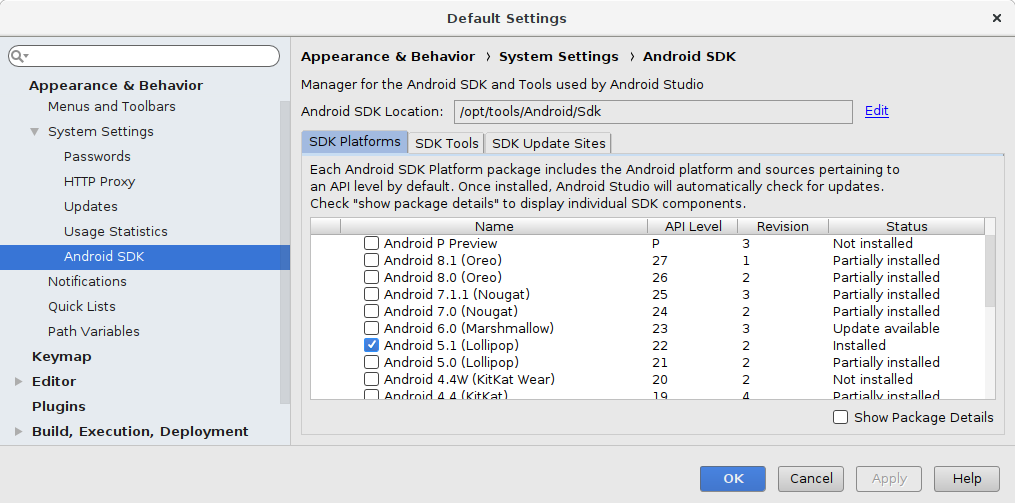
Task: Expand the Editor settings section
Action: click(18, 381)
